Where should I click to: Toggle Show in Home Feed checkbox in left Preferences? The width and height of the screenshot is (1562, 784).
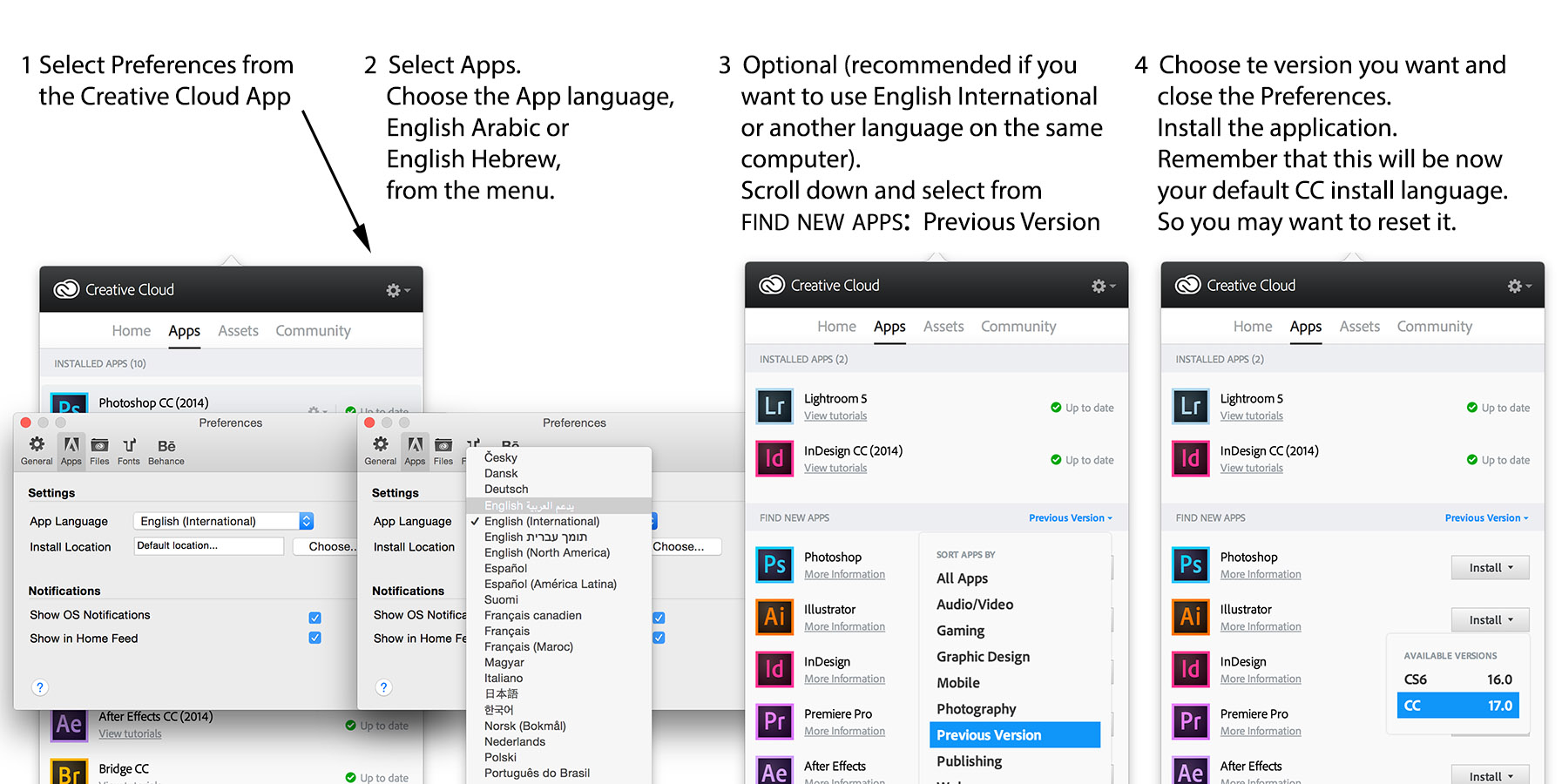pyautogui.click(x=314, y=638)
